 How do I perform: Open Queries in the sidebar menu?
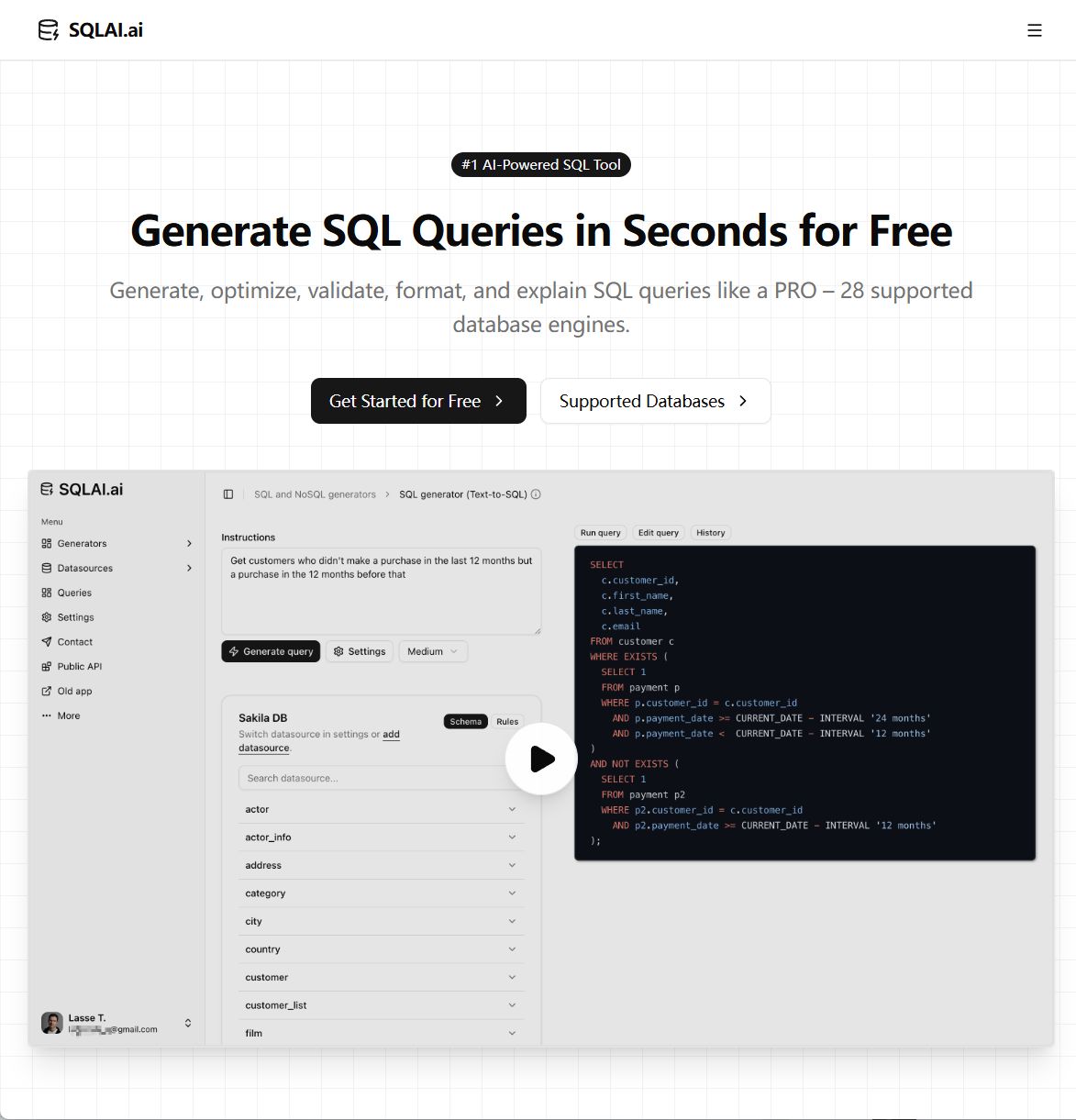pos(74,593)
